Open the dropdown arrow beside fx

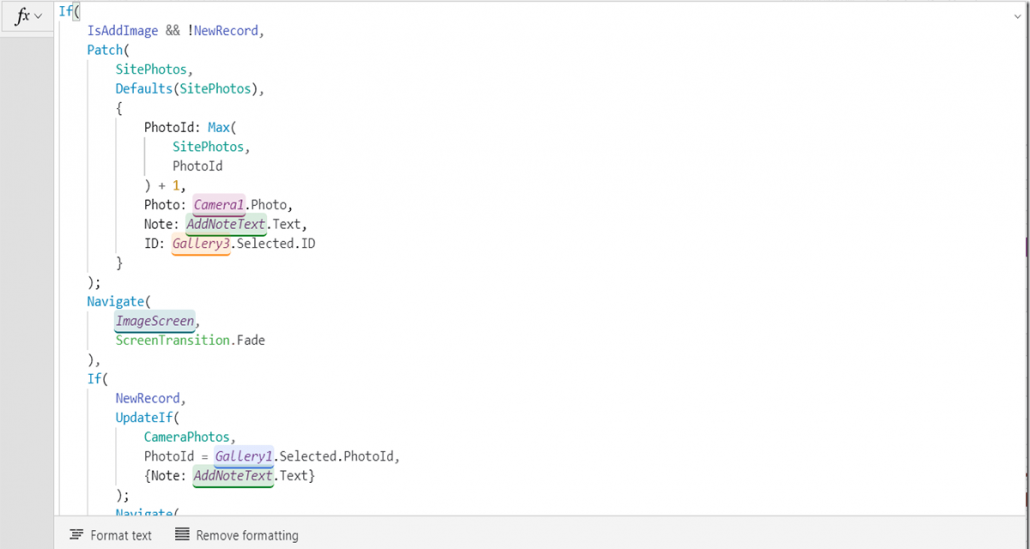(x=39, y=17)
